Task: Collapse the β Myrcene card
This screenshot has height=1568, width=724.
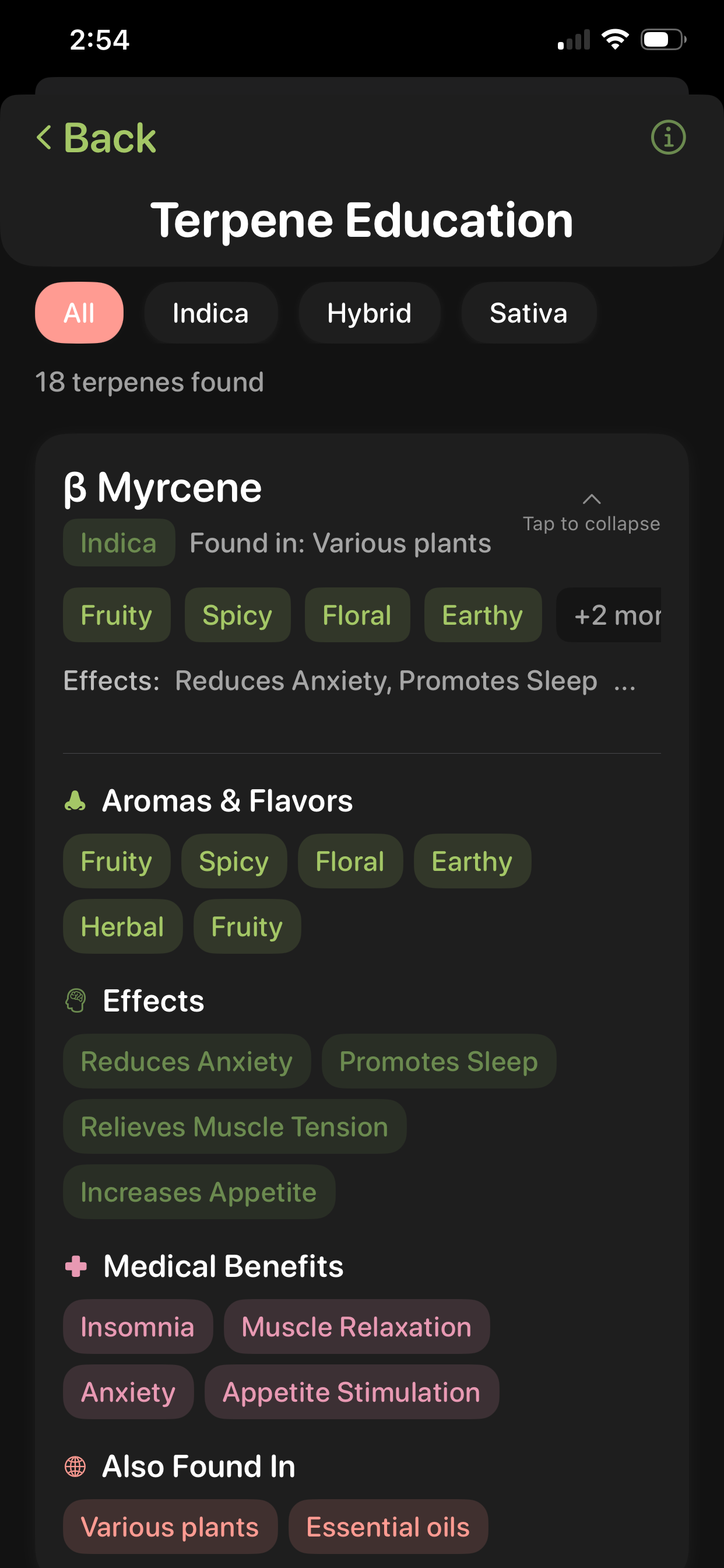Action: pos(591,512)
